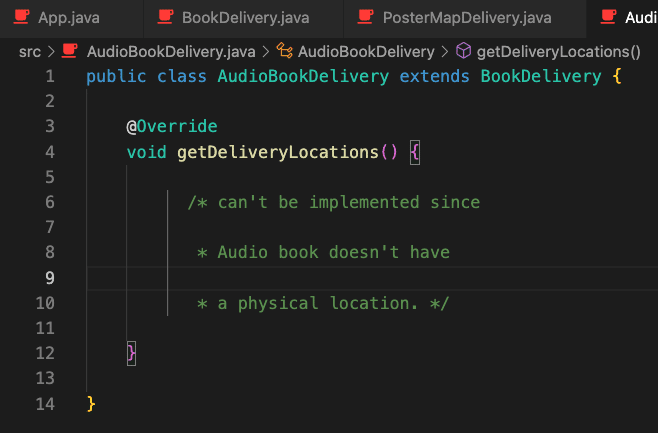Screen dimensions: 658x433
Task: Click getDeliveryLocations method name on line 4
Action: click(x=278, y=152)
